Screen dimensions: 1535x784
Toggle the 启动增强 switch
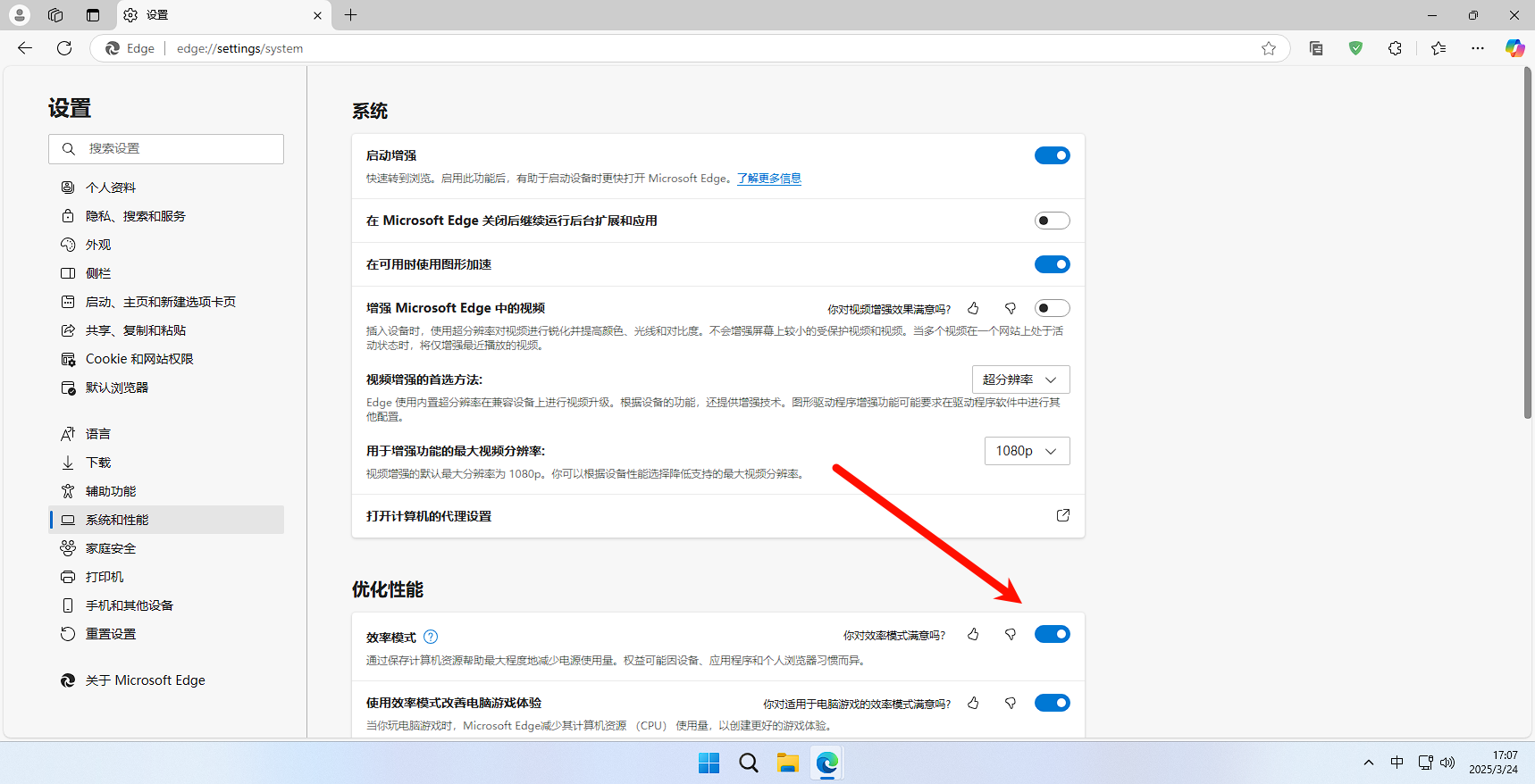[1052, 155]
